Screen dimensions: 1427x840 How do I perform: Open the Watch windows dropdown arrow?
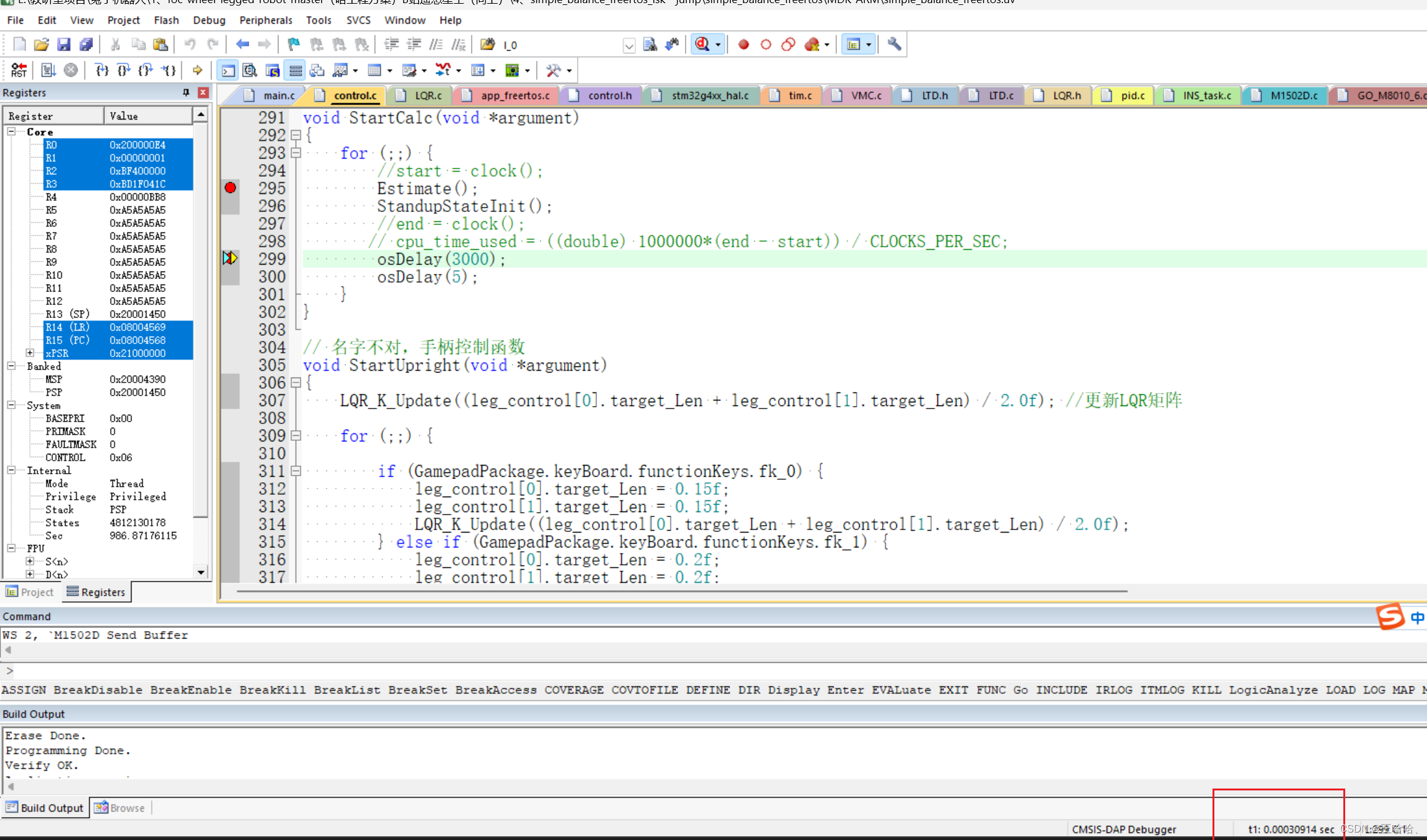pos(355,71)
